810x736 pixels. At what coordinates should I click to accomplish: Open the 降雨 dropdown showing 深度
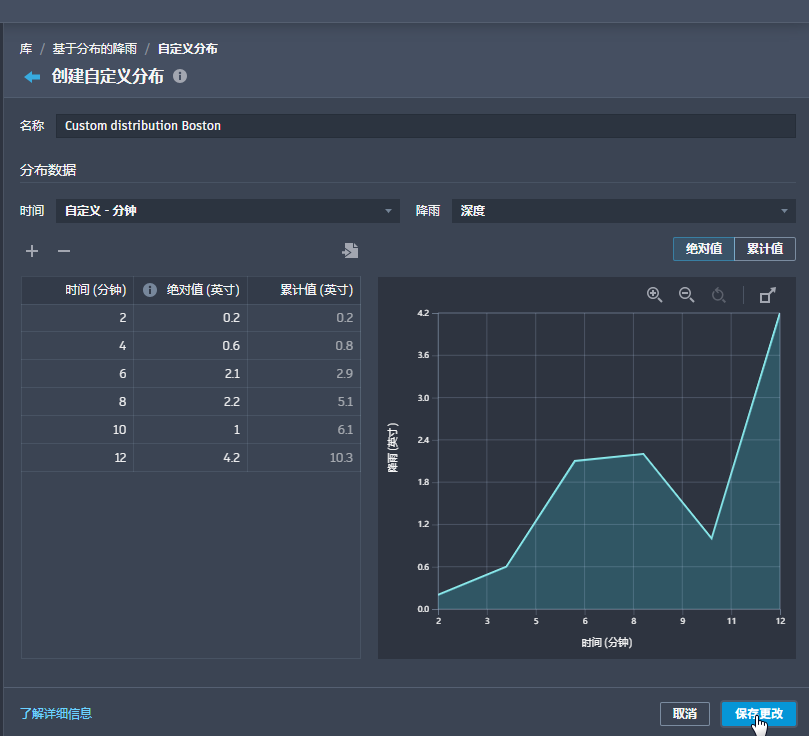pos(624,211)
